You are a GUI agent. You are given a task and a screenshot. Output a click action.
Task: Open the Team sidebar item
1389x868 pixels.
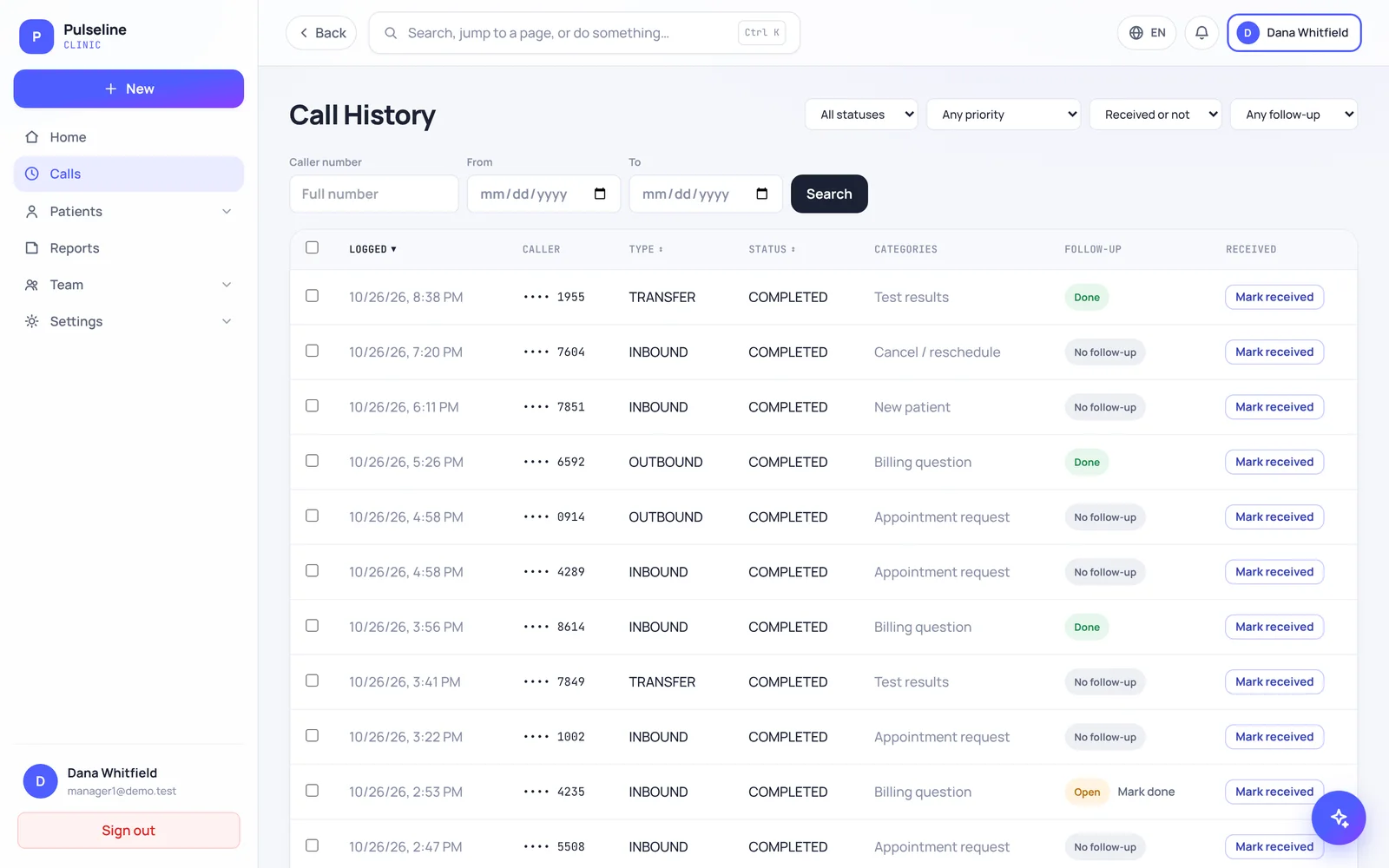(x=128, y=285)
